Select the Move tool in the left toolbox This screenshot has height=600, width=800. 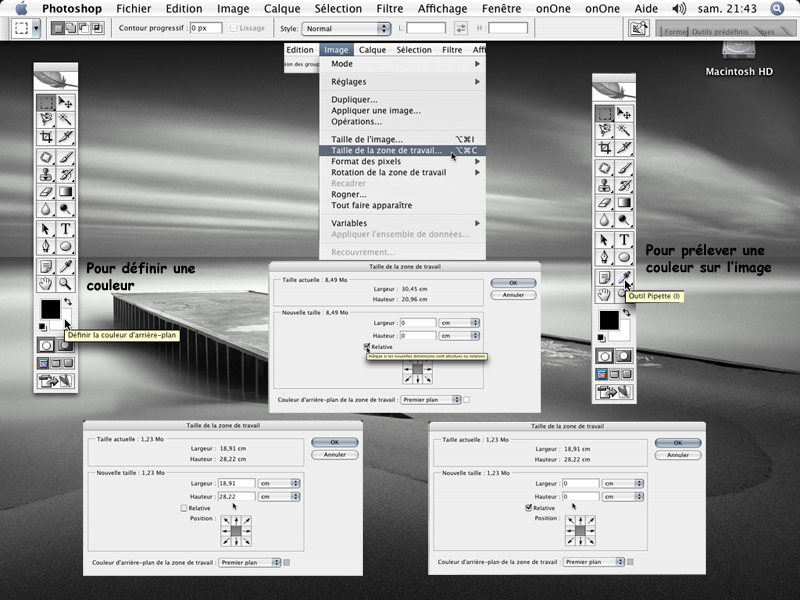[x=65, y=103]
